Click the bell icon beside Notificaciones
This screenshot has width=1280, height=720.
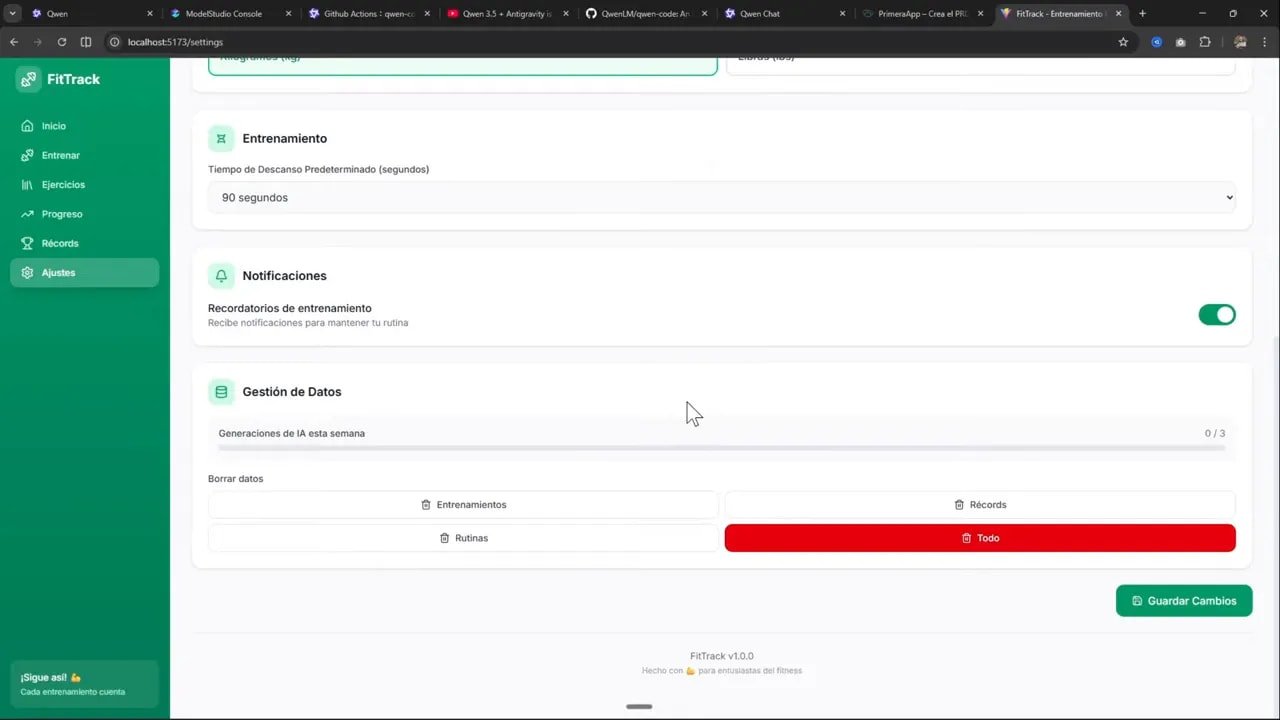click(221, 275)
